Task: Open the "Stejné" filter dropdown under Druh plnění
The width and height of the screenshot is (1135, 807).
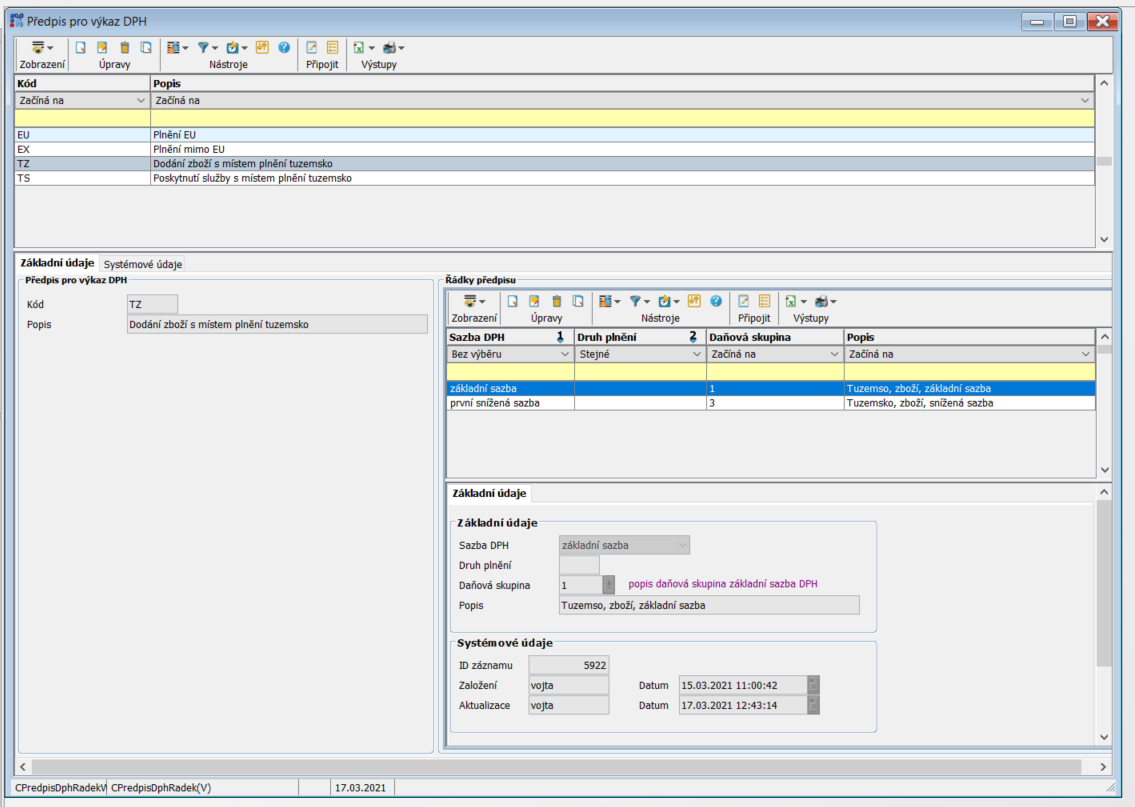Action: coord(696,354)
